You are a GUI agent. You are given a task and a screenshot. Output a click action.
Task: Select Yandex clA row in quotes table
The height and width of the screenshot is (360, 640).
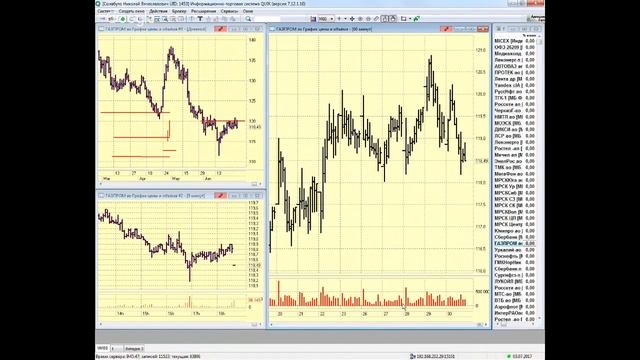click(x=515, y=85)
